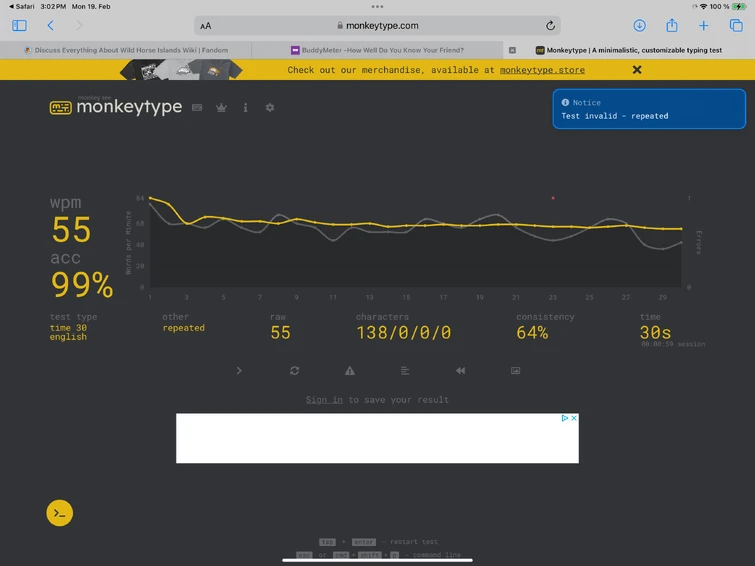
Task: Switch to the BuddyMeter tab
Action: click(378, 50)
